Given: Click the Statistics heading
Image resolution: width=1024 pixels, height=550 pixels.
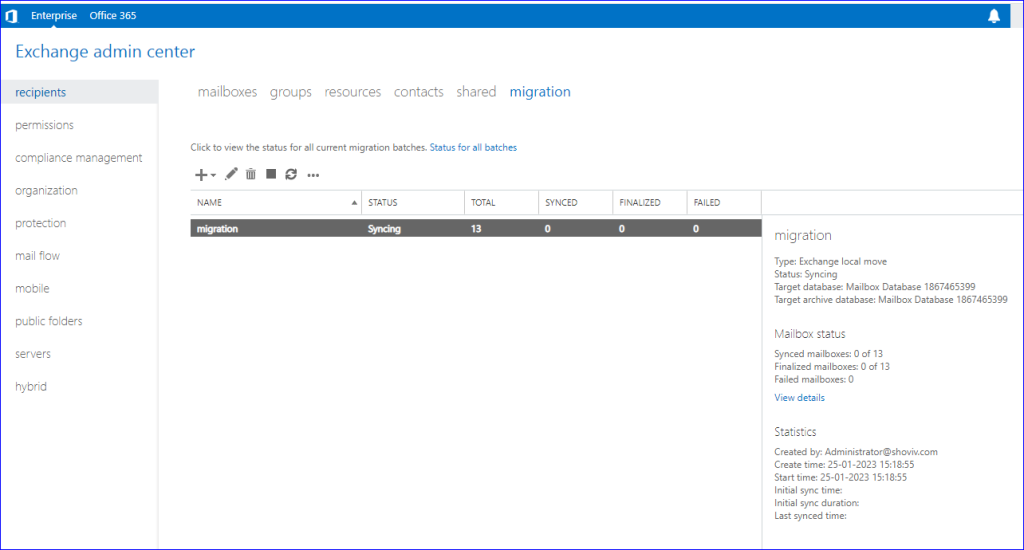Looking at the screenshot, I should pos(795,432).
